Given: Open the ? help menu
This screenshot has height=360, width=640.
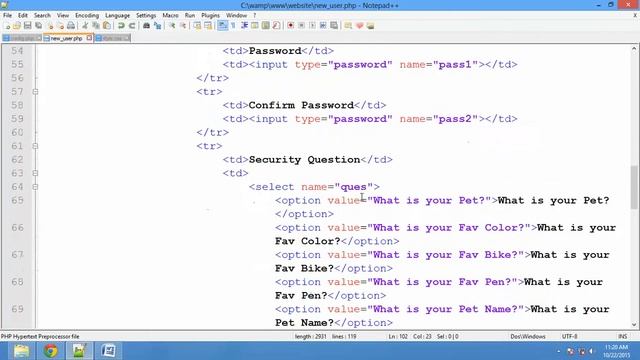Looking at the screenshot, I should [254, 16].
